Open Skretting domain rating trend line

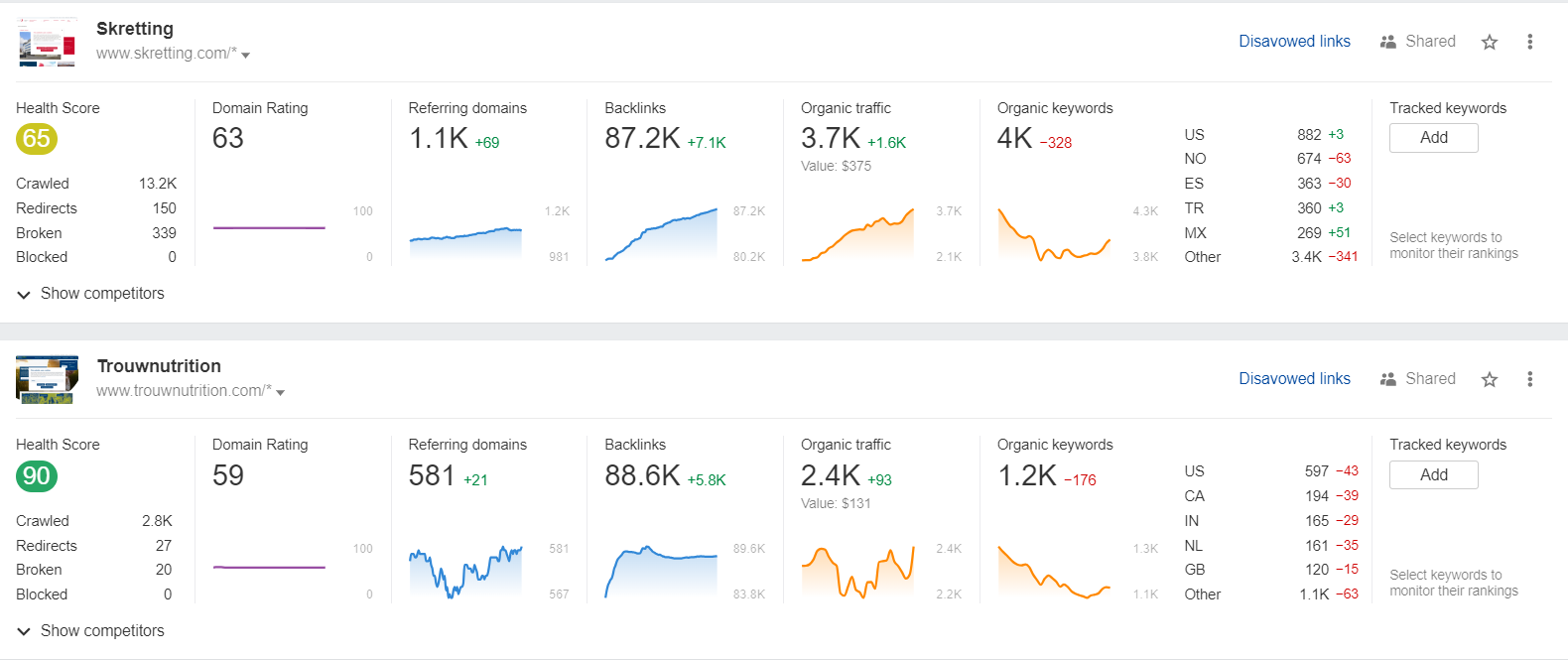pyautogui.click(x=269, y=228)
